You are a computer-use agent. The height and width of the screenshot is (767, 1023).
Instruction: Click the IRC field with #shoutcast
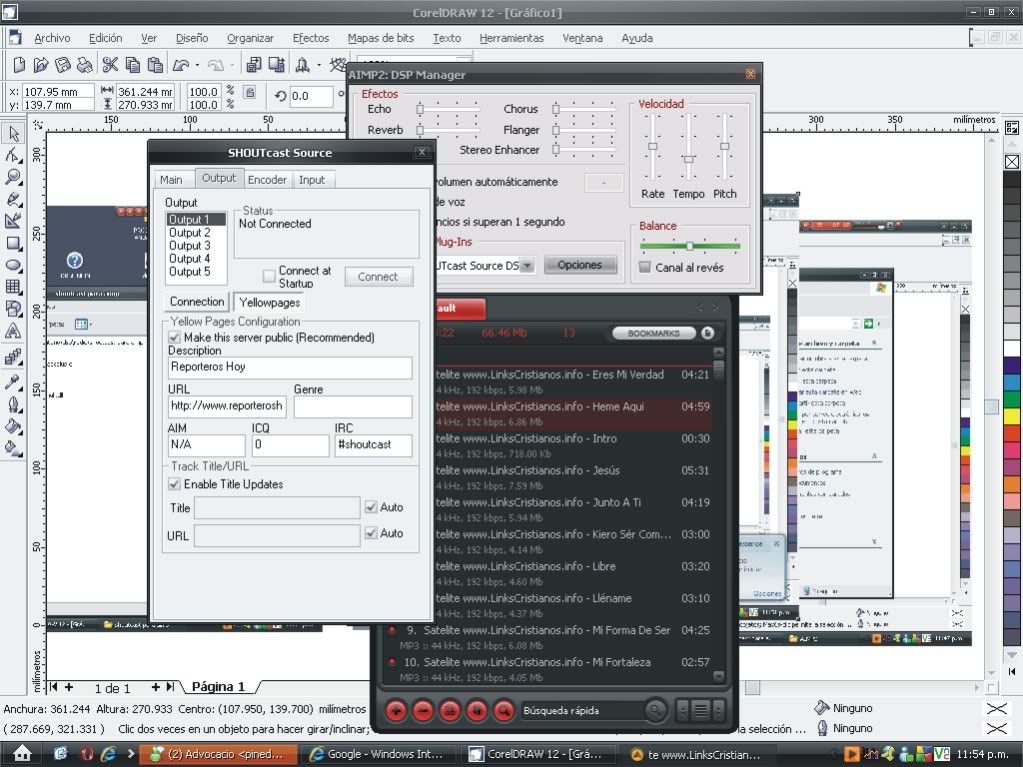373,445
